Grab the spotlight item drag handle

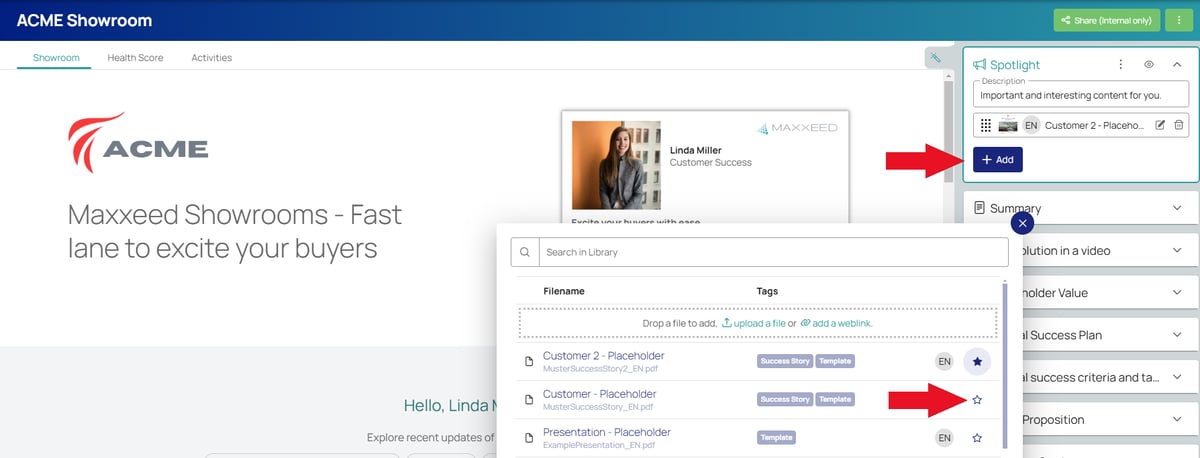coord(986,125)
